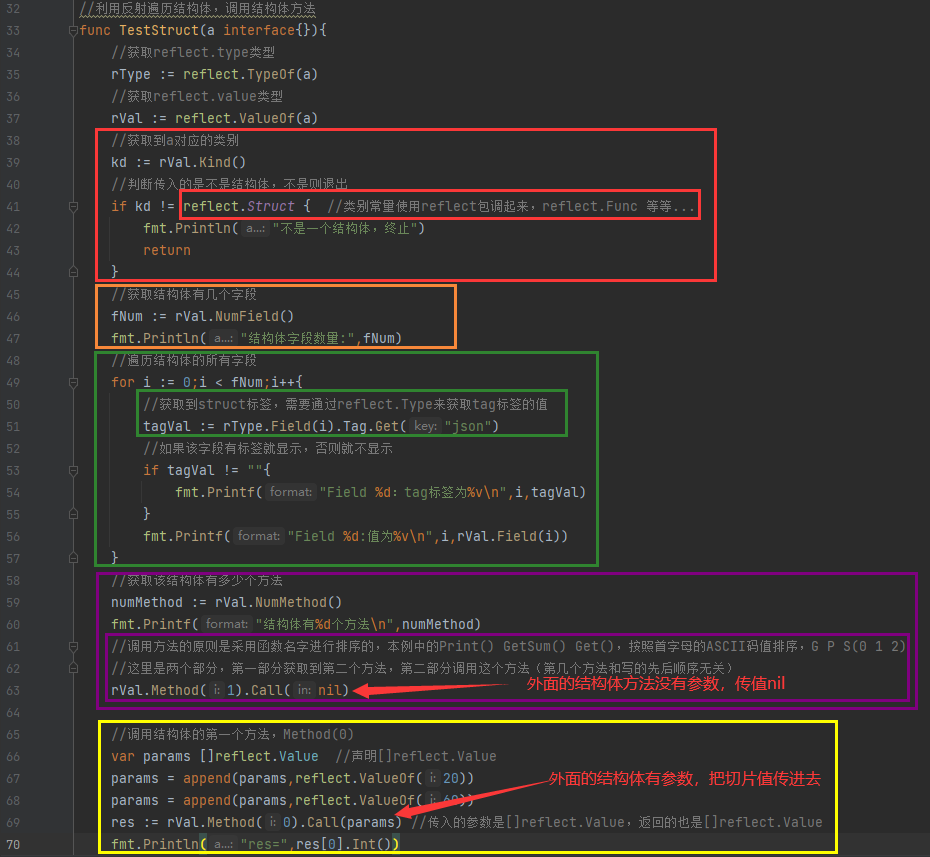
Task: Click comment '//遍历结构体的所有字段' on line 48
Action: 184,360
